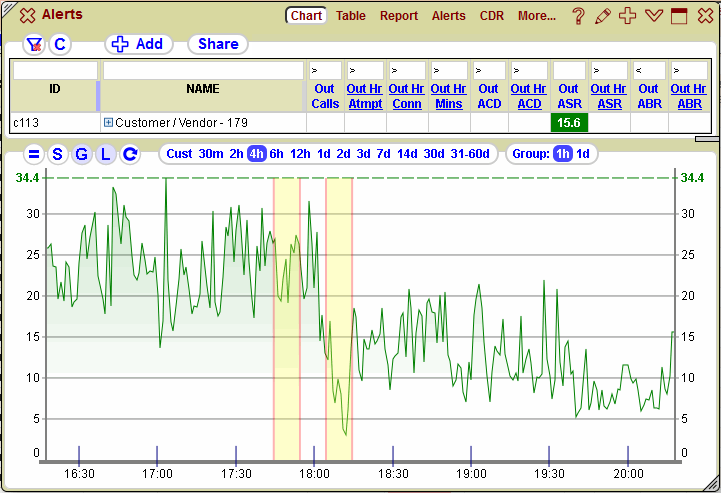Select the 2h time range
The image size is (721, 493).
coord(236,154)
